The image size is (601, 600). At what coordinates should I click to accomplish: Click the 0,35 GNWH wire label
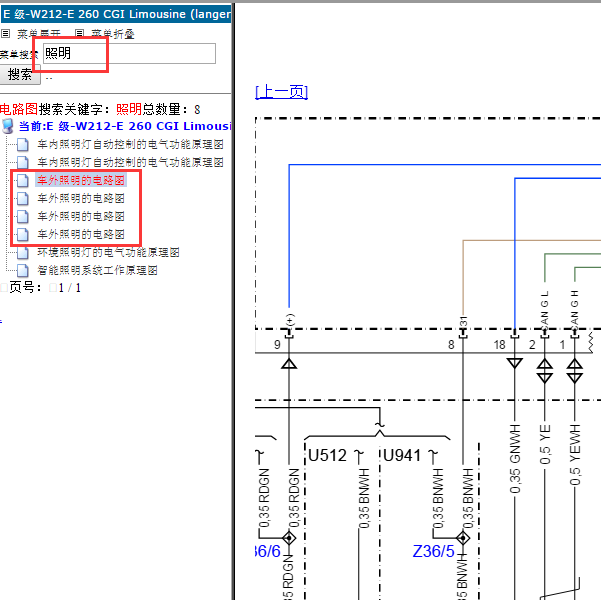coord(515,459)
